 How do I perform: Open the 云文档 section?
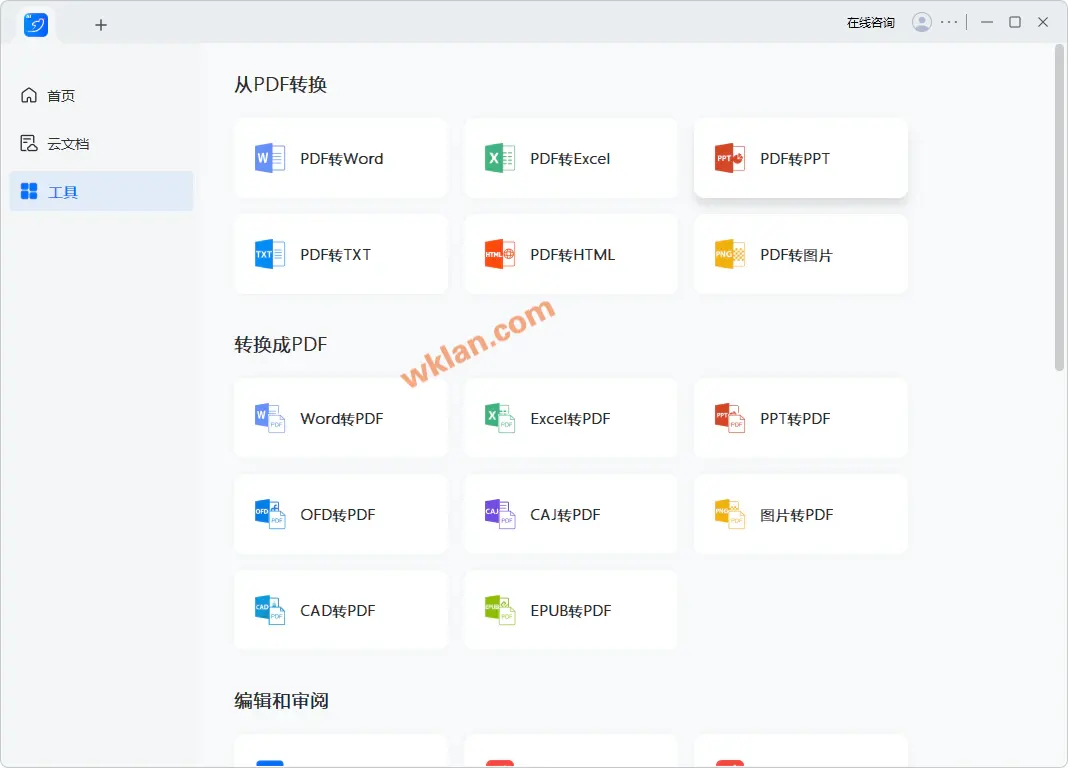pos(101,144)
